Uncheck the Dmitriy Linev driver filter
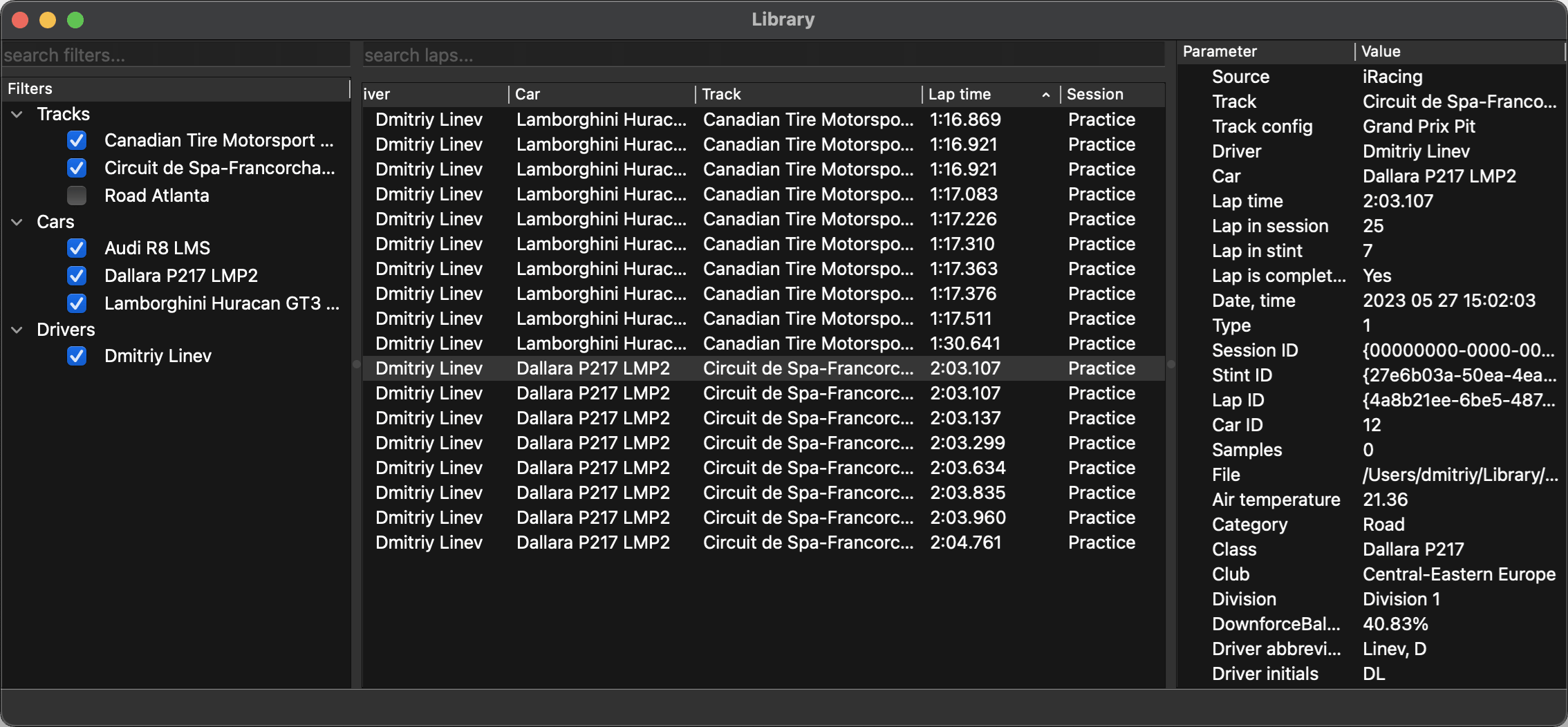The width and height of the screenshot is (1568, 727). click(x=77, y=356)
